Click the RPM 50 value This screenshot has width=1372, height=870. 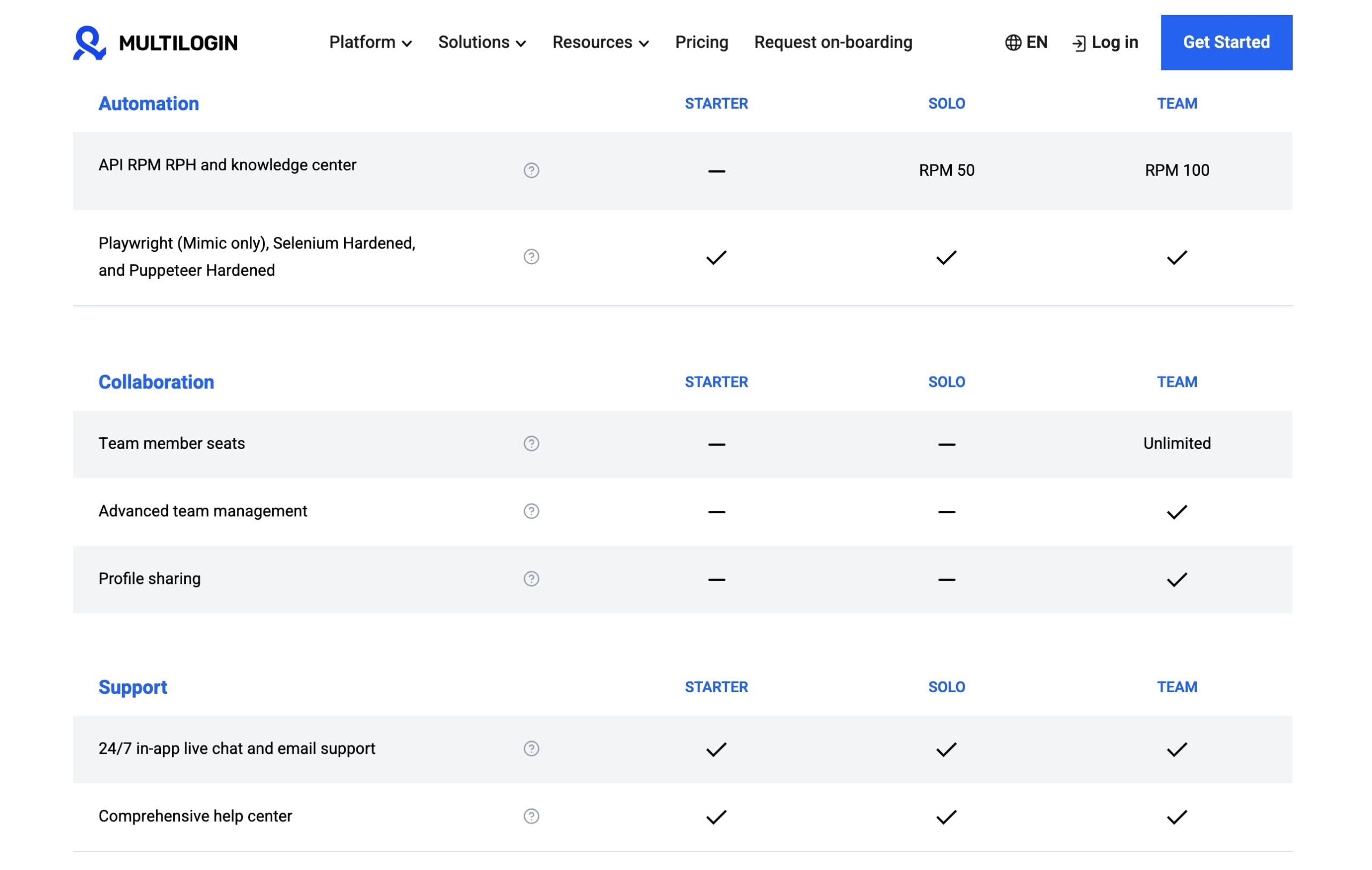(x=946, y=170)
